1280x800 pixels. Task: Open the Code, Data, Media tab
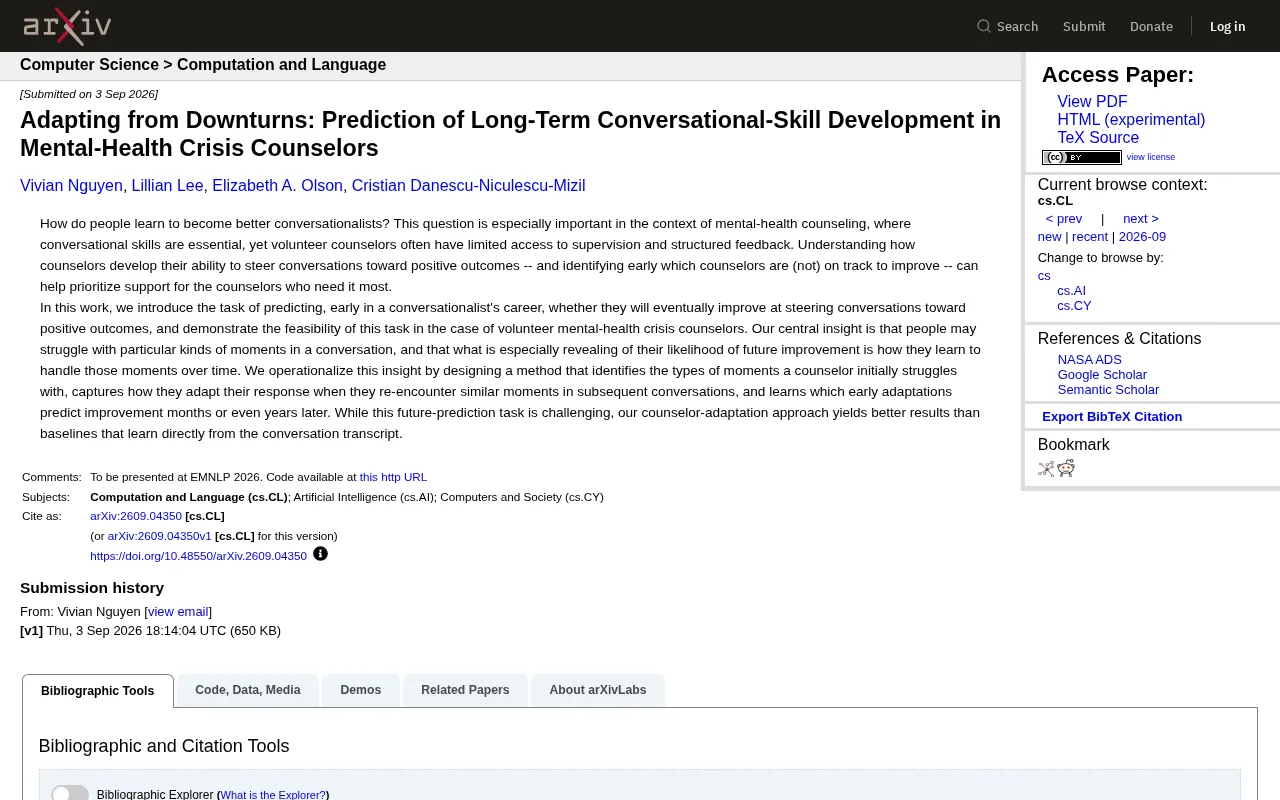point(248,690)
